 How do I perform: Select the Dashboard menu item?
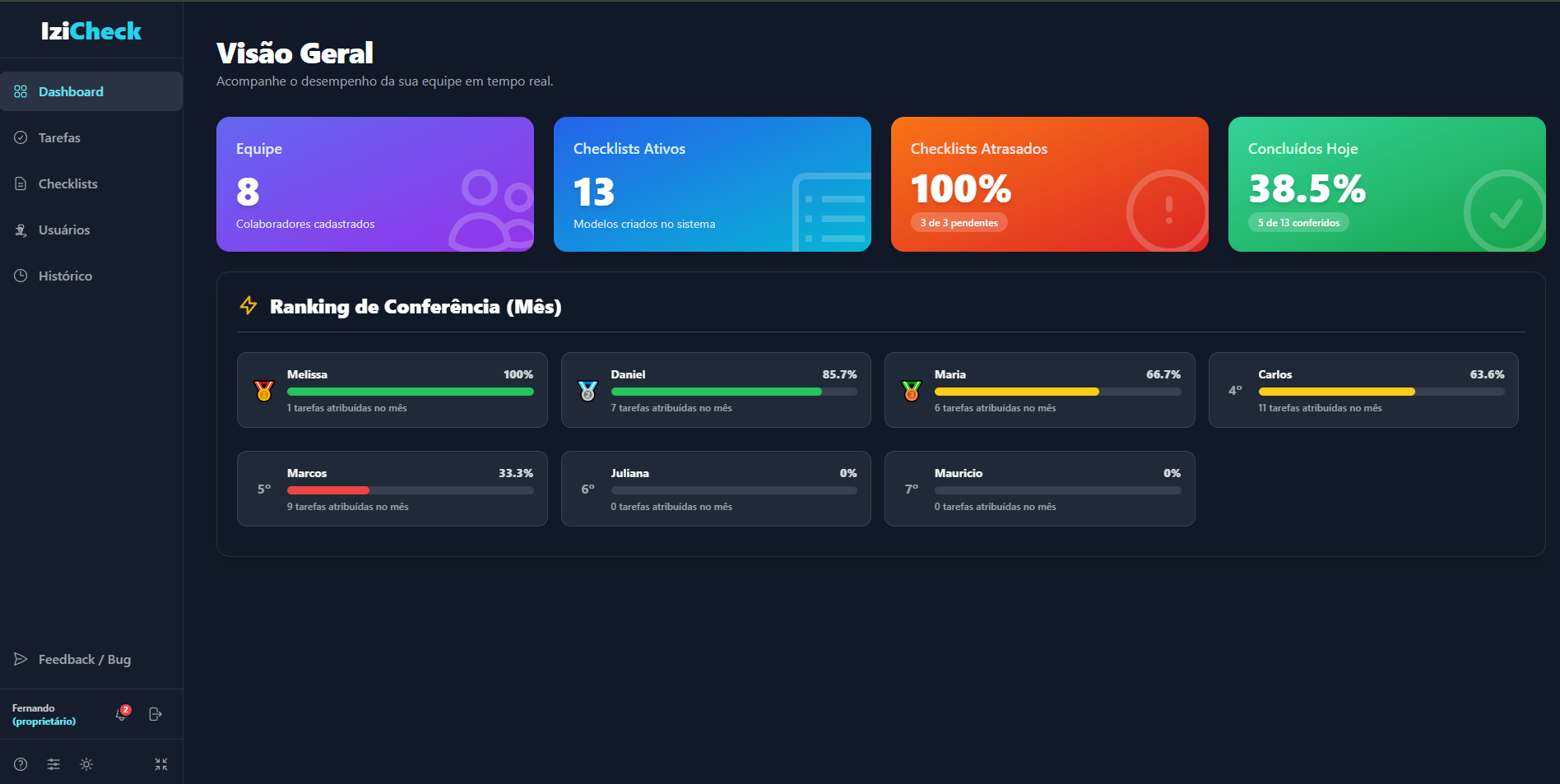click(x=71, y=91)
